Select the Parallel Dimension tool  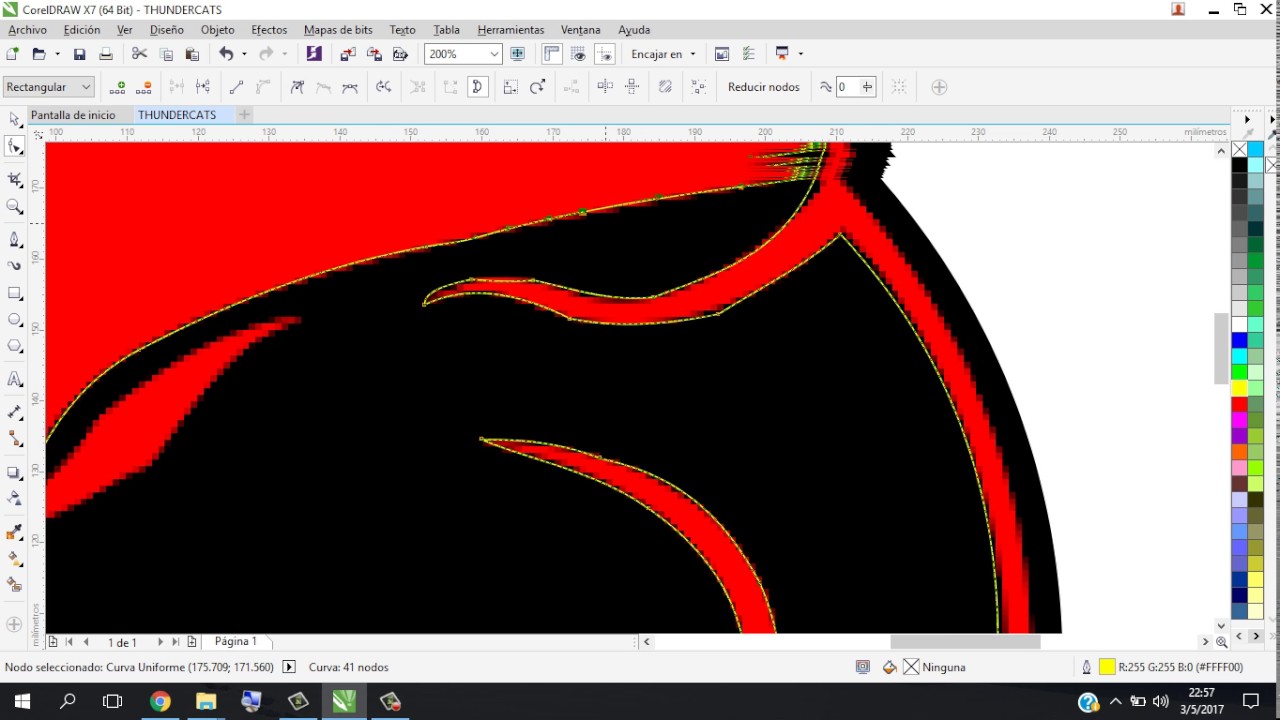pyautogui.click(x=14, y=412)
